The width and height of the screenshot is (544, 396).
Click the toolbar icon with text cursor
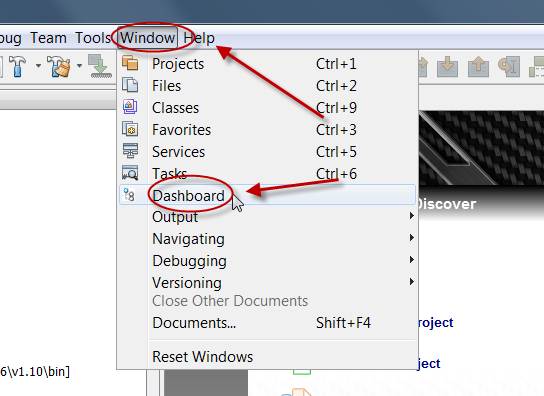509,66
